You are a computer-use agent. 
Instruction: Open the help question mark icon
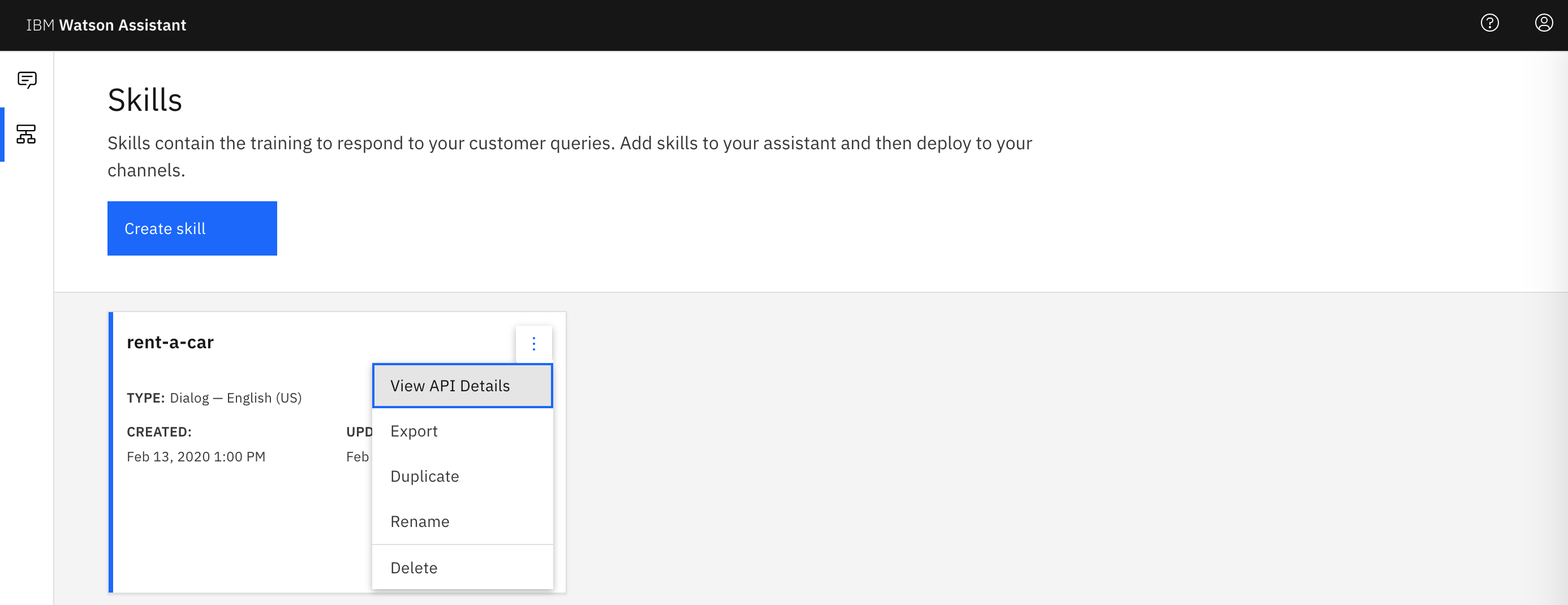(x=1489, y=23)
